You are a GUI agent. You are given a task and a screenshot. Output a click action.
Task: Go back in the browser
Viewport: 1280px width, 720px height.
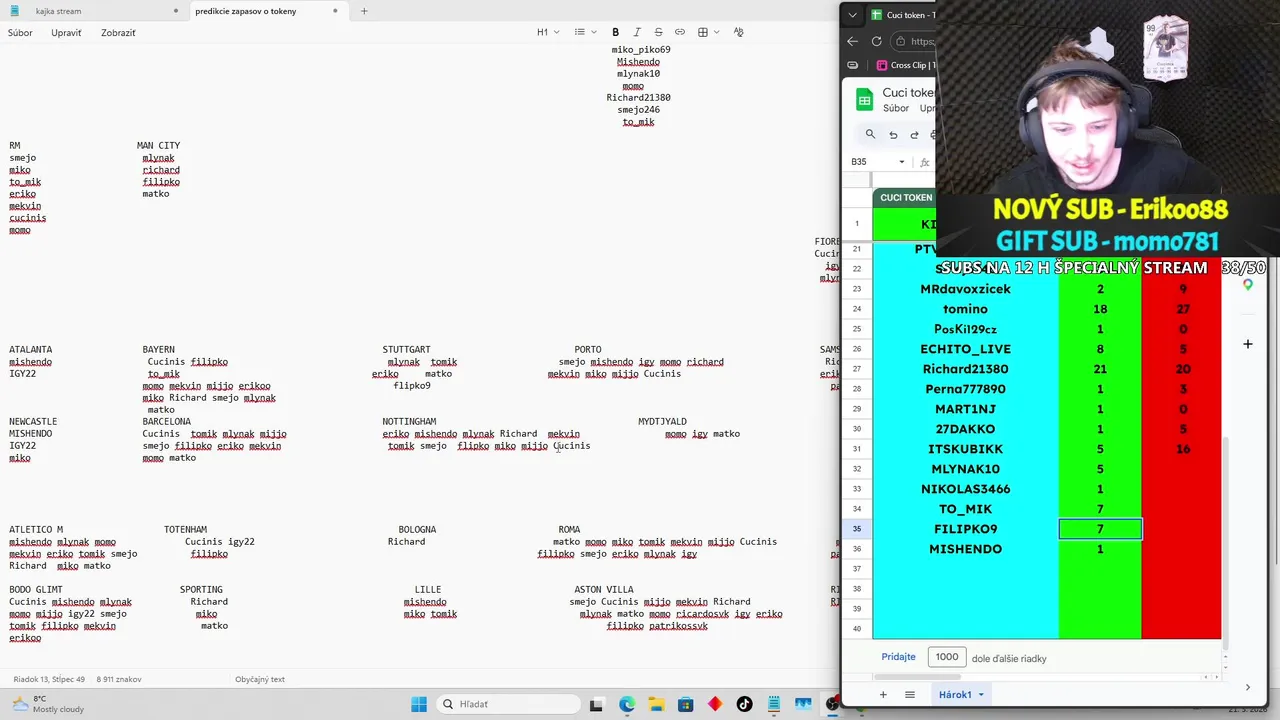click(852, 41)
